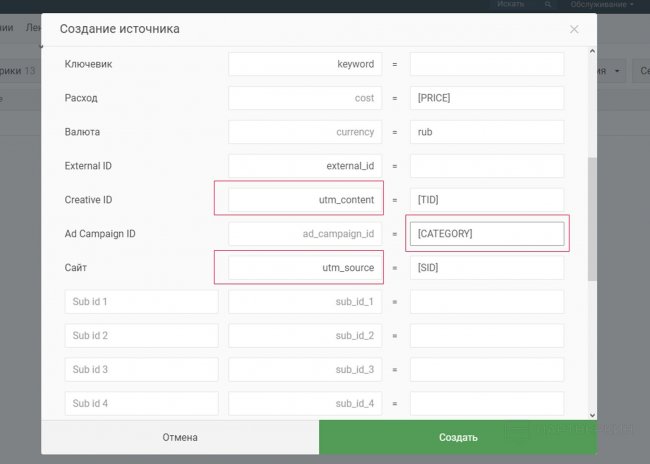Click the [SID] value field
650x464 pixels.
(487, 268)
